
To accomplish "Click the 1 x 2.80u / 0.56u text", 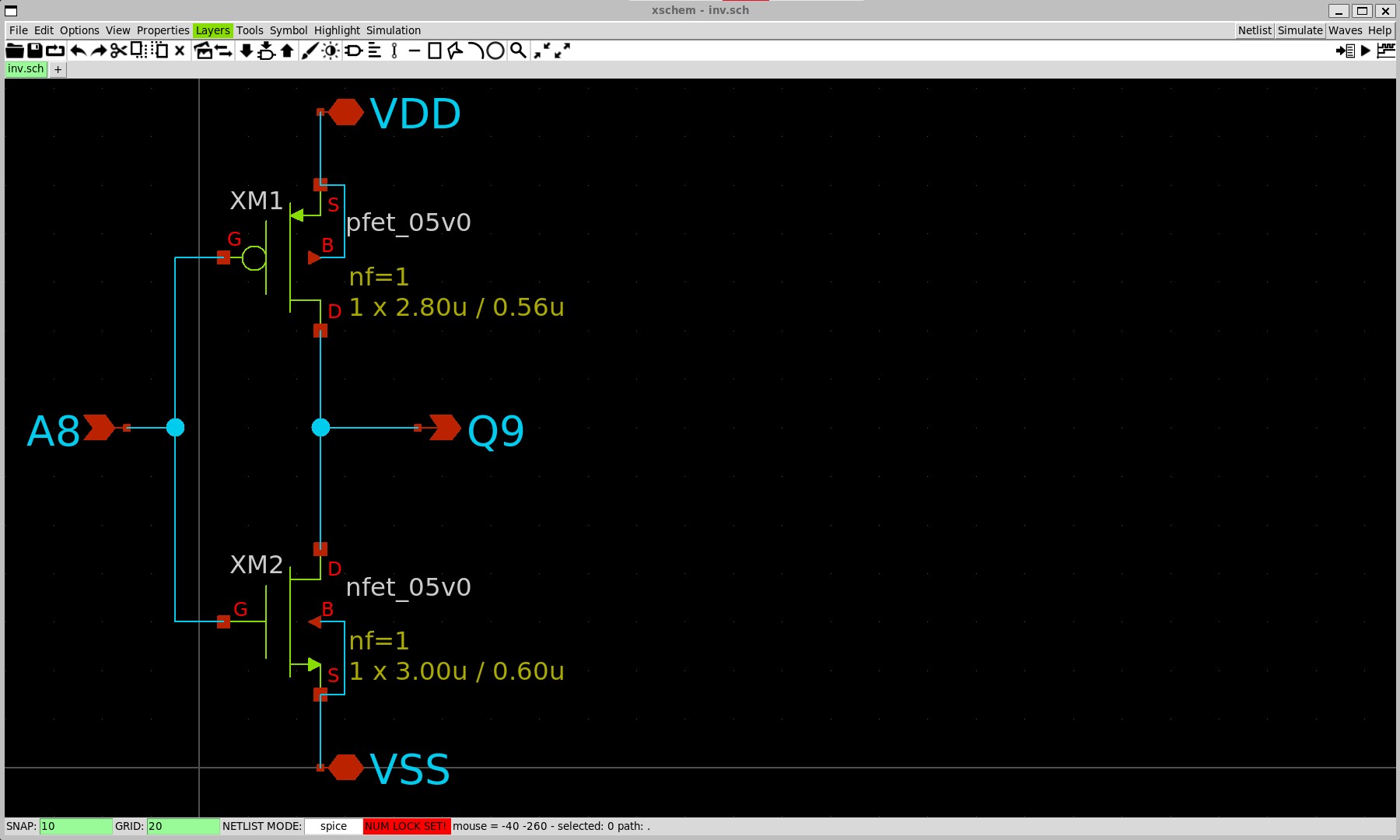I will pyautogui.click(x=457, y=307).
